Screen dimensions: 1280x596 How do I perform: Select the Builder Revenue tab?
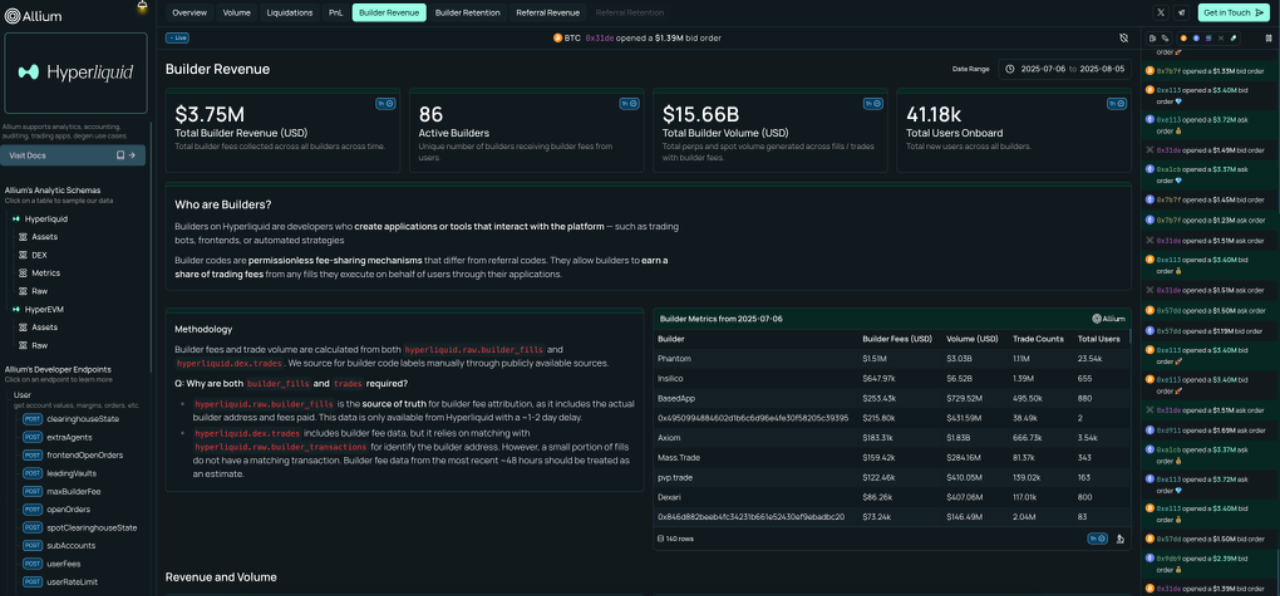coord(389,13)
